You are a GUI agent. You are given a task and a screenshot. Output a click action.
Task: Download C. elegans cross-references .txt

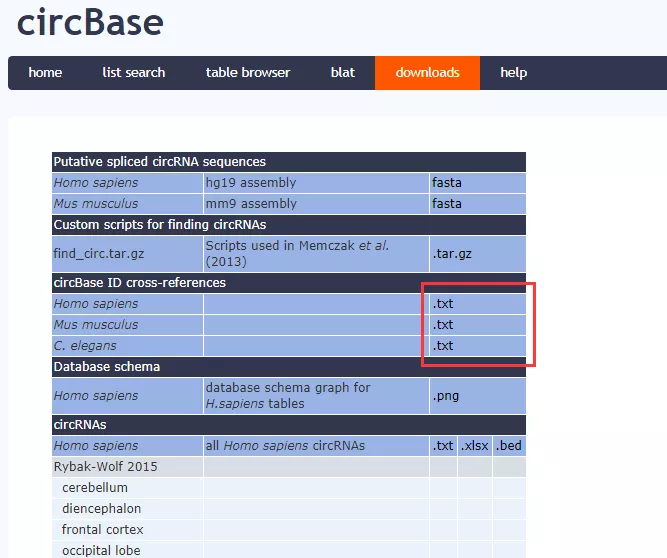tap(443, 345)
